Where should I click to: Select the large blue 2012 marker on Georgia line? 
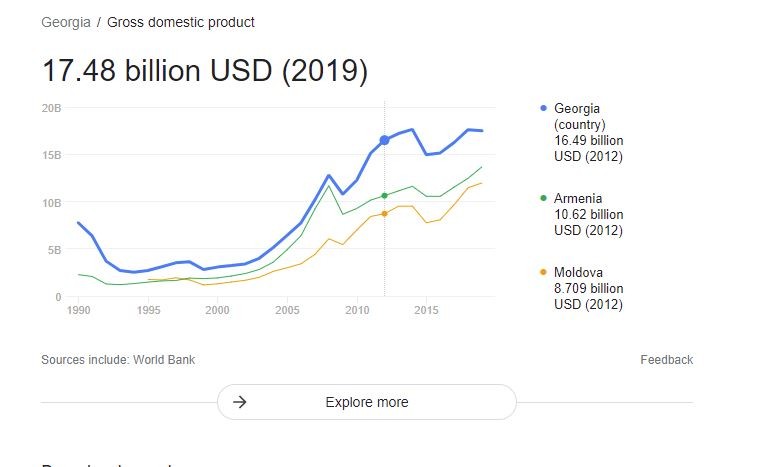(384, 140)
